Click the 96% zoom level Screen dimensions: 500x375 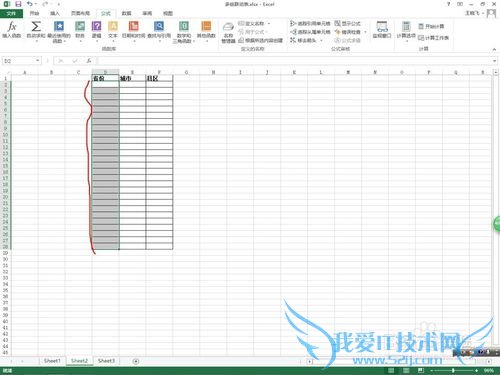[489, 370]
